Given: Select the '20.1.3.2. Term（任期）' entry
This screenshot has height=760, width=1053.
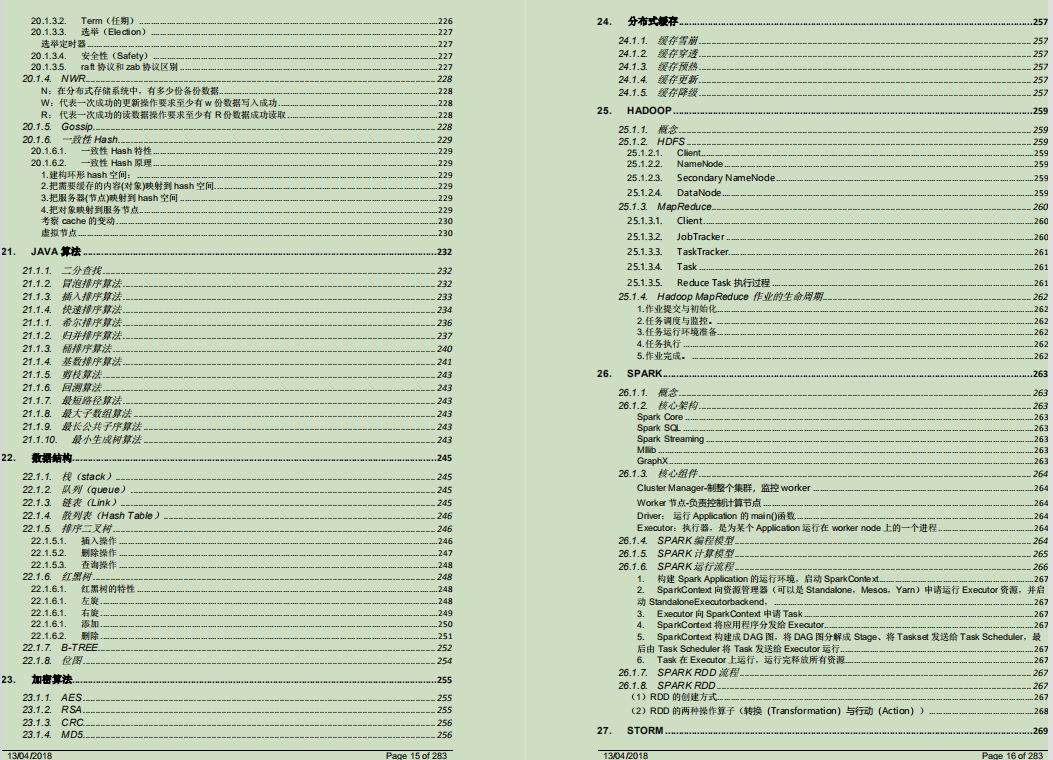Looking at the screenshot, I should pyautogui.click(x=242, y=21).
